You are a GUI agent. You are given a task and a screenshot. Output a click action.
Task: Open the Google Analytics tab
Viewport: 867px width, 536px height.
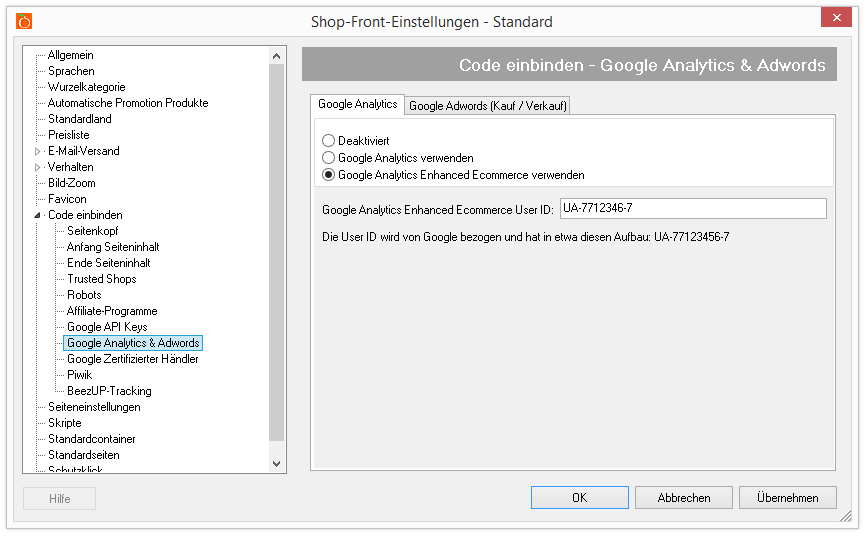[357, 104]
